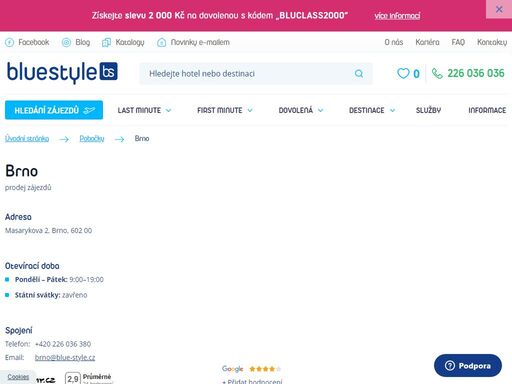Click the 2,9 Průměrné rating badge
The width and height of the screenshot is (512, 384).
[89, 378]
